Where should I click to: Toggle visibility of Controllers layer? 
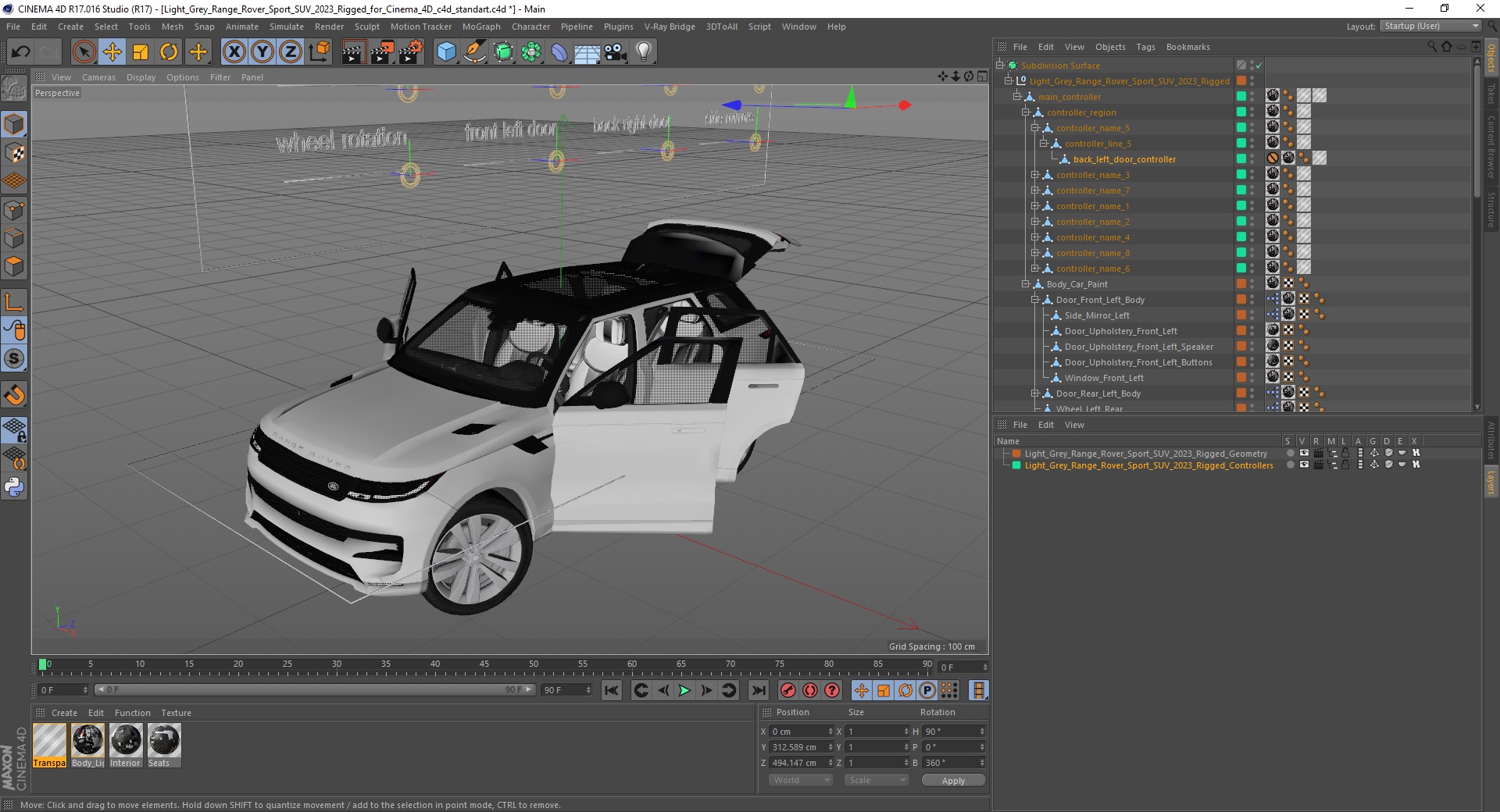(x=1303, y=465)
